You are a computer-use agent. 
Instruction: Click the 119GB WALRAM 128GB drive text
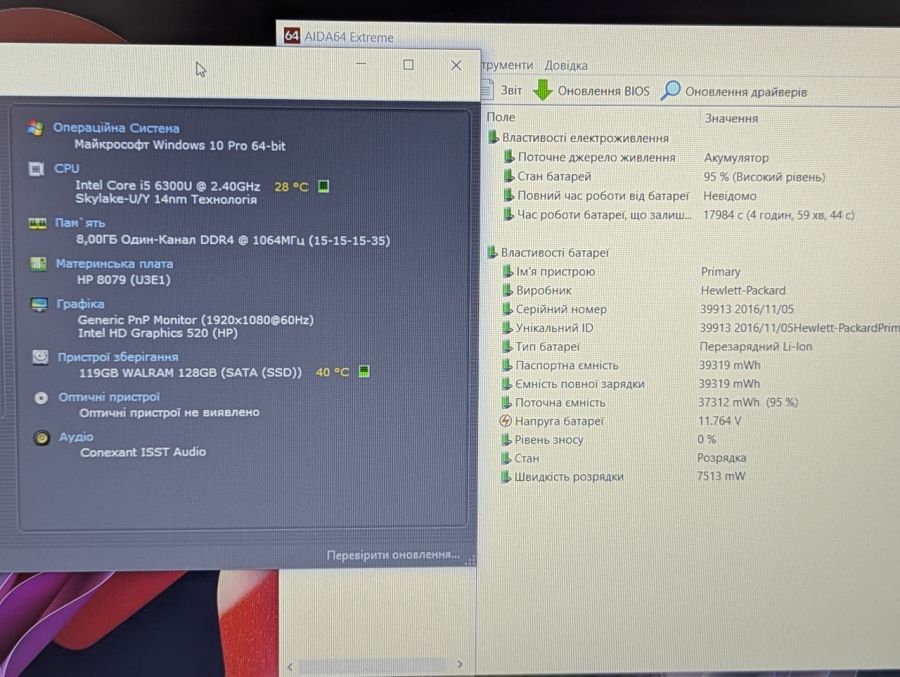pos(190,373)
